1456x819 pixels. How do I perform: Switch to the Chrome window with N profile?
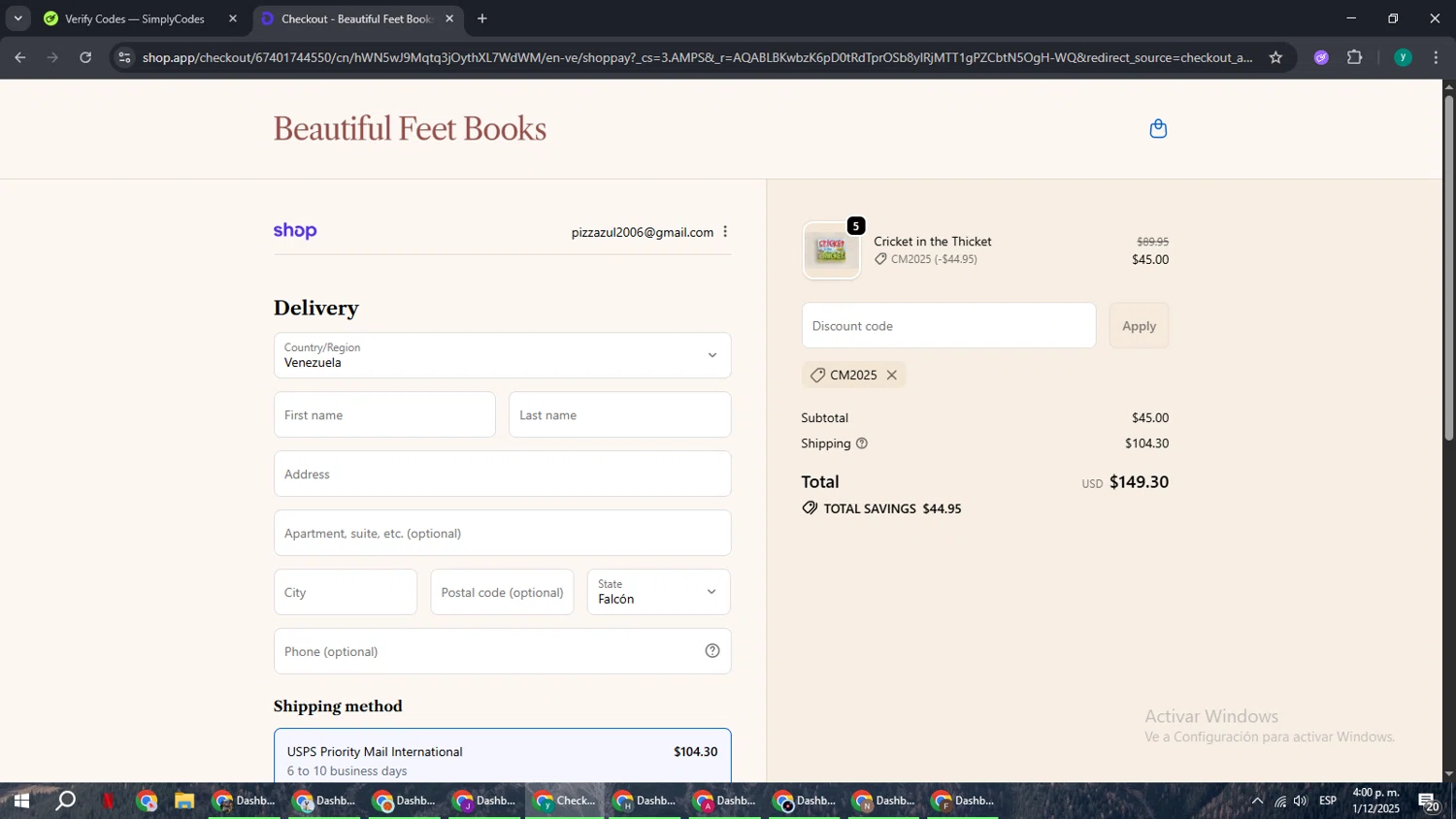pos(885,801)
